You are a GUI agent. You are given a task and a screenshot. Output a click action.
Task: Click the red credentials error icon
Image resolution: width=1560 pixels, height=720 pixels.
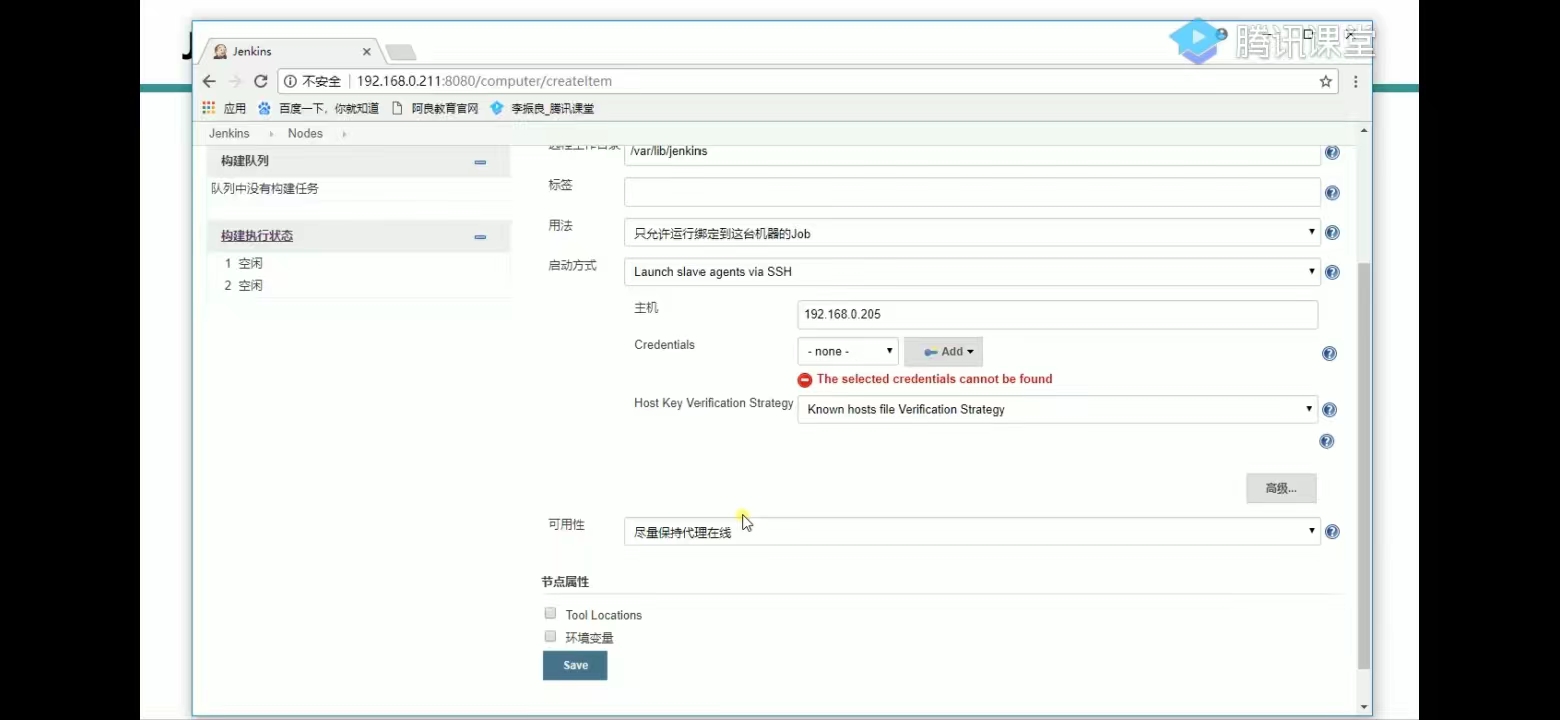click(x=805, y=380)
